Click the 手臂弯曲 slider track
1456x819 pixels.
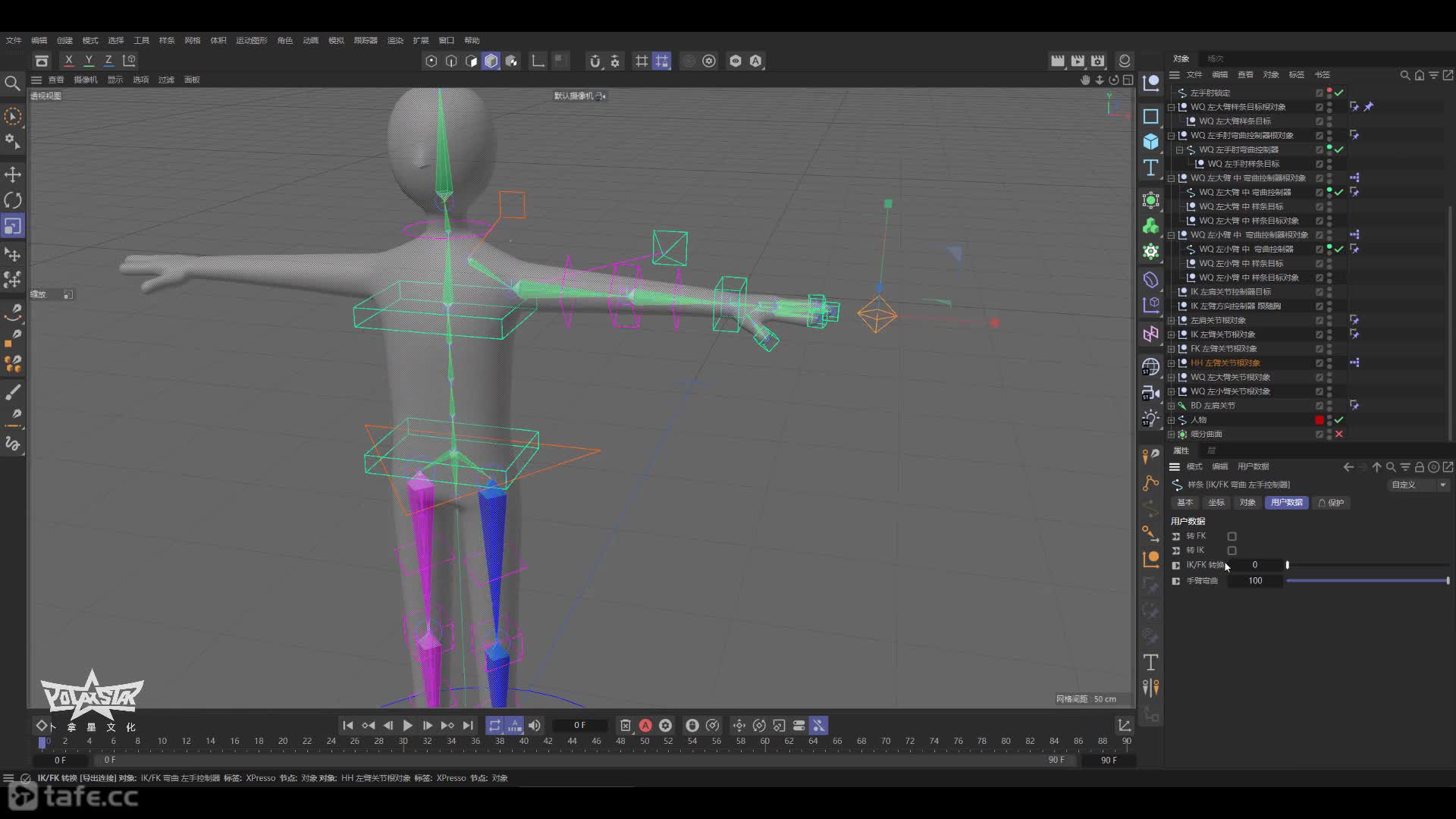point(1367,581)
